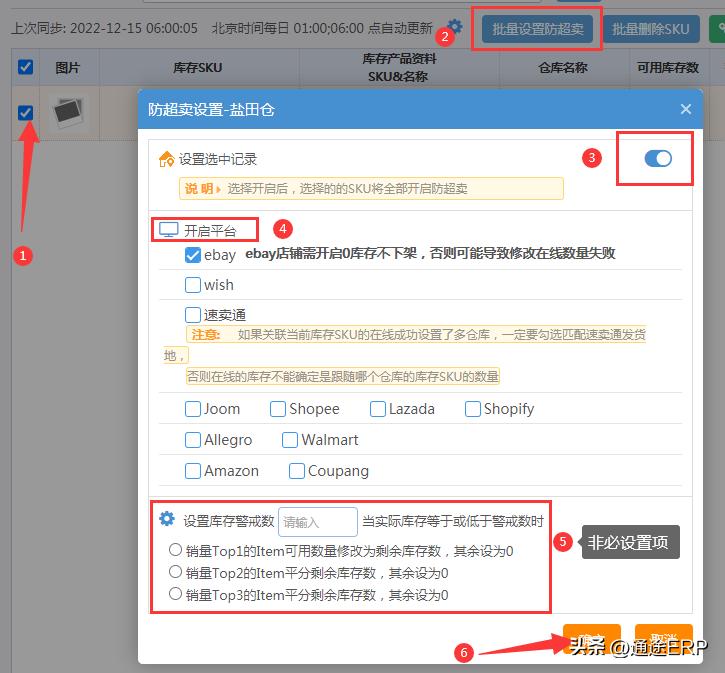Check the Walmart platform checkbox
Screen dimensions: 725x673
click(289, 440)
